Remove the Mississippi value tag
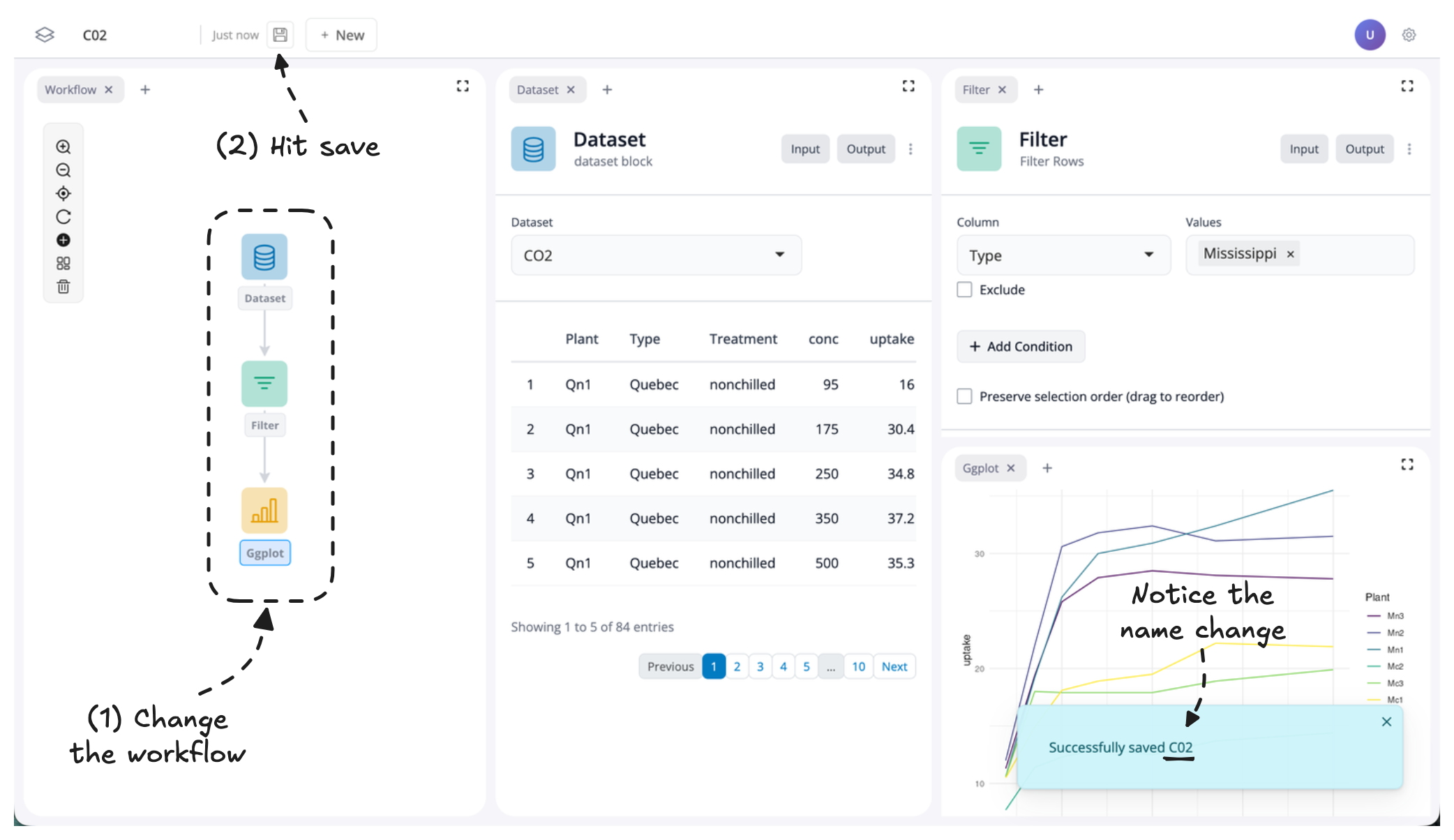Image resolution: width=1454 pixels, height=840 pixels. click(x=1290, y=254)
